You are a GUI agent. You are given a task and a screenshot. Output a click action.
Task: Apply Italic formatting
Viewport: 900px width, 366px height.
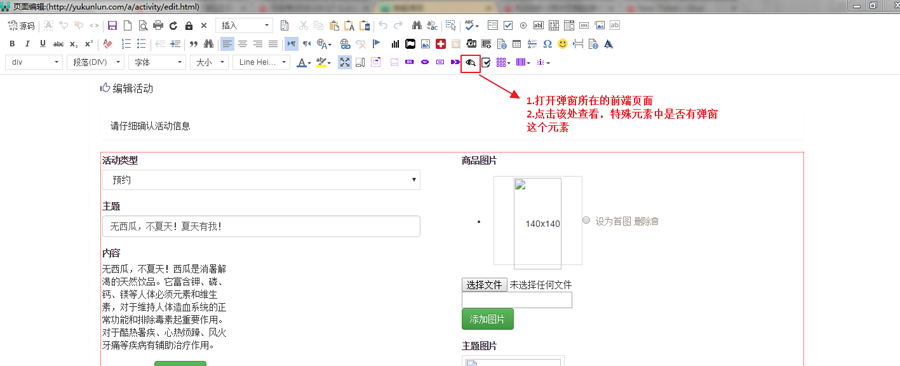coord(27,44)
